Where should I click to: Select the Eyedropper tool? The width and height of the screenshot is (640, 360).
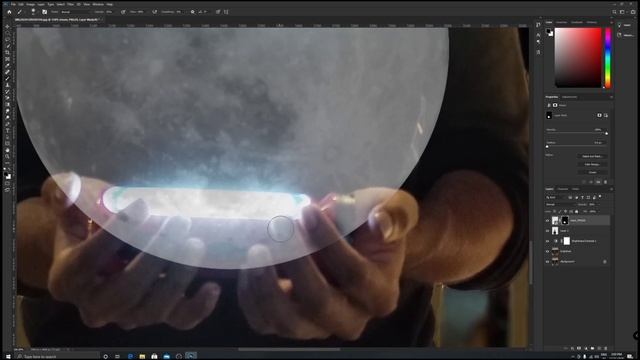(7, 66)
